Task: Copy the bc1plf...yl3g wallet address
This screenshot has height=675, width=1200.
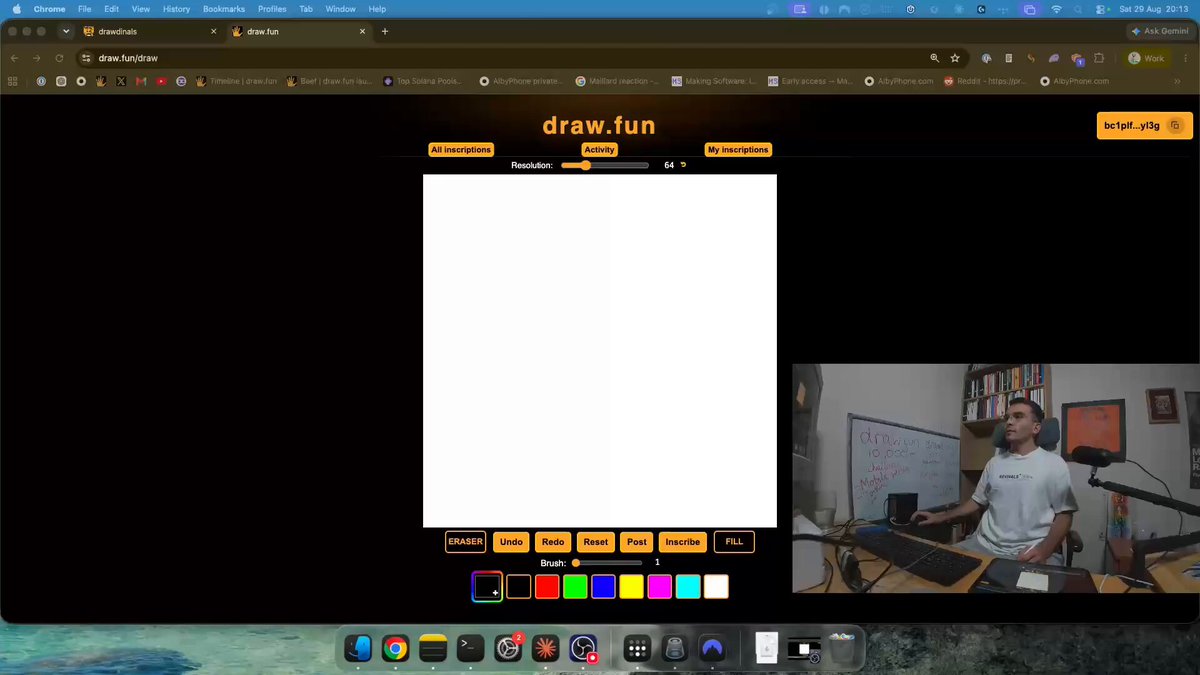Action: pos(1176,125)
